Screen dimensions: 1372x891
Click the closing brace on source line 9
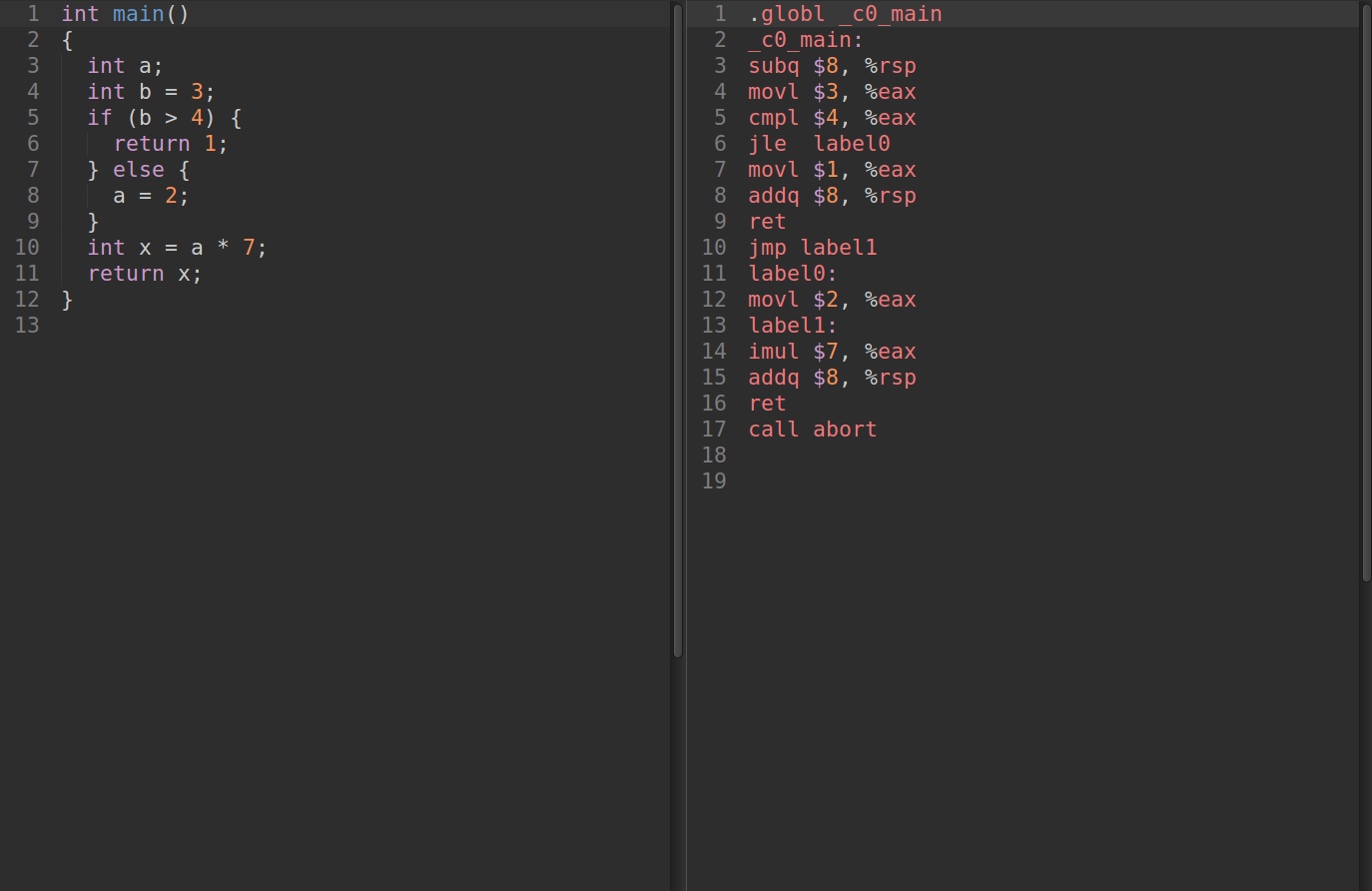pos(94,222)
